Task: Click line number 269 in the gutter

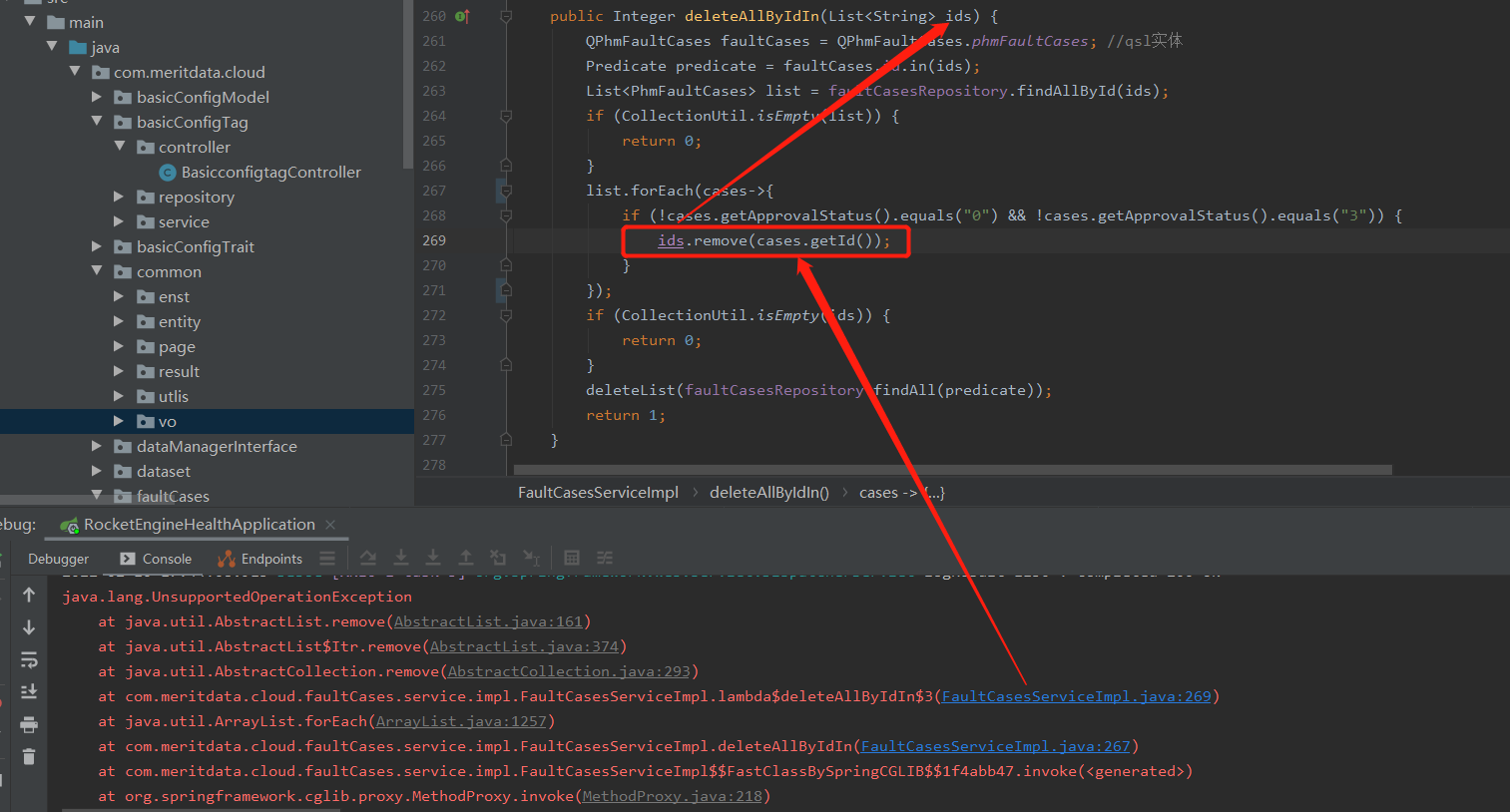Action: click(434, 240)
